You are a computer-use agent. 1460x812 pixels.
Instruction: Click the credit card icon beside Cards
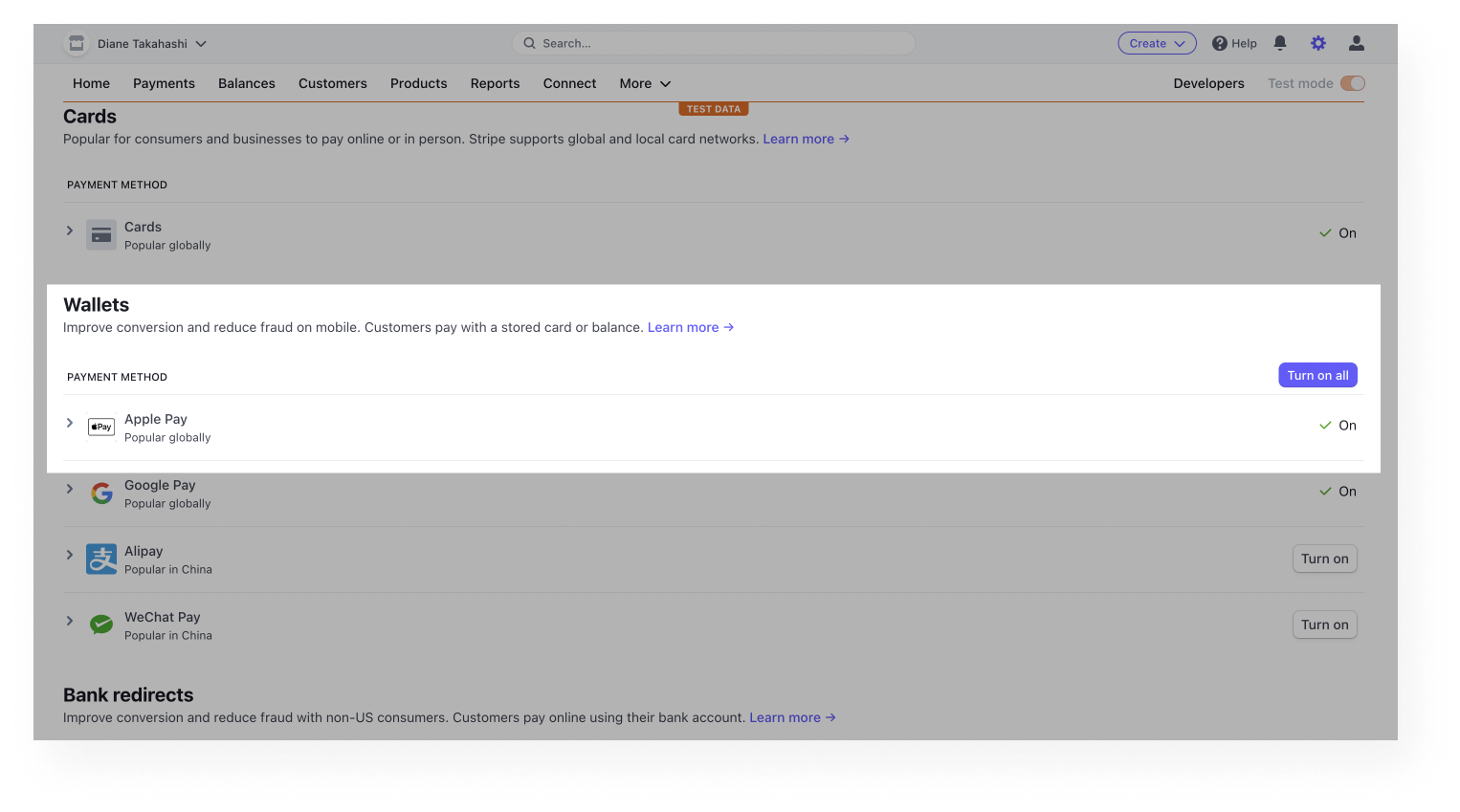[100, 234]
